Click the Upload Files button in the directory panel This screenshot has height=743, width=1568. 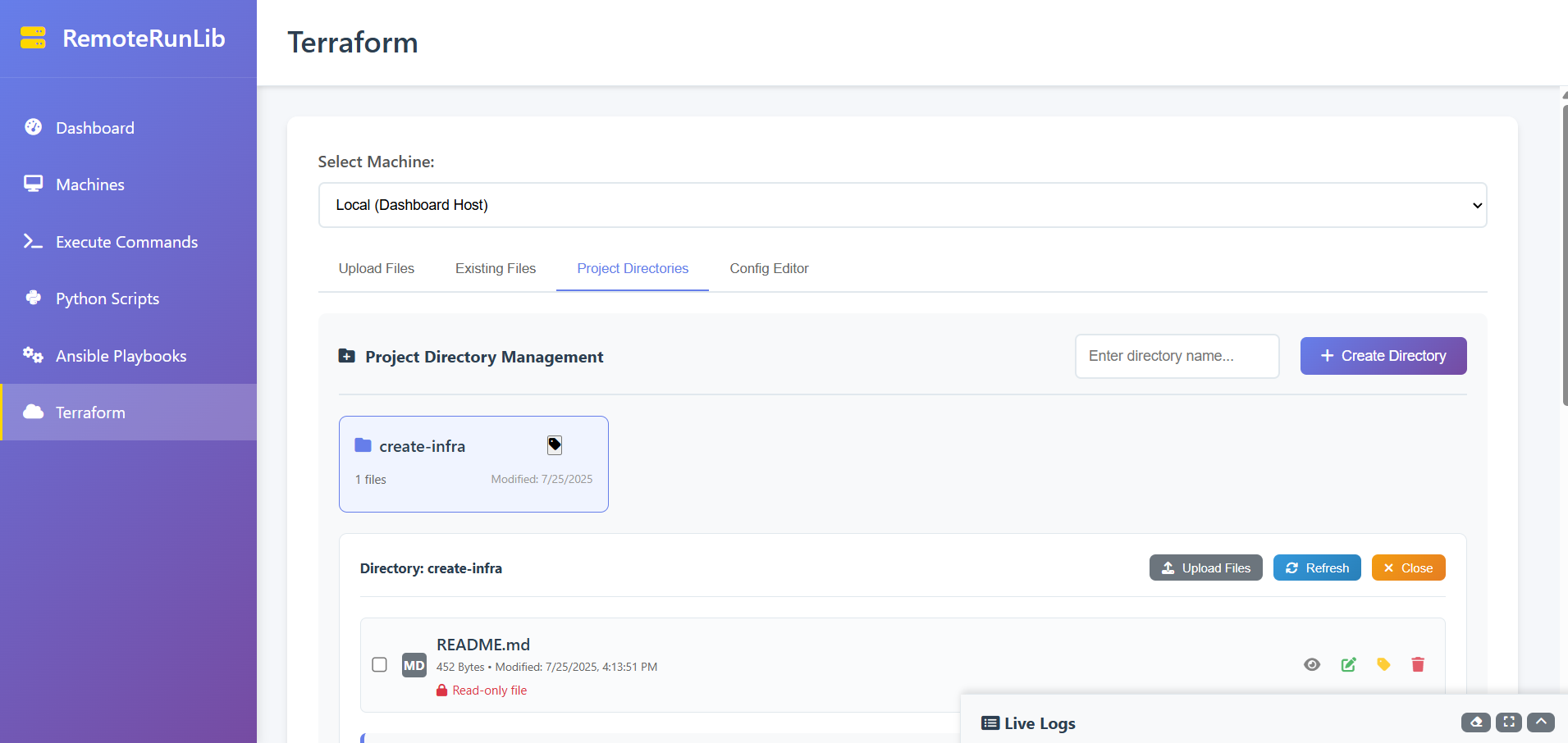tap(1205, 568)
